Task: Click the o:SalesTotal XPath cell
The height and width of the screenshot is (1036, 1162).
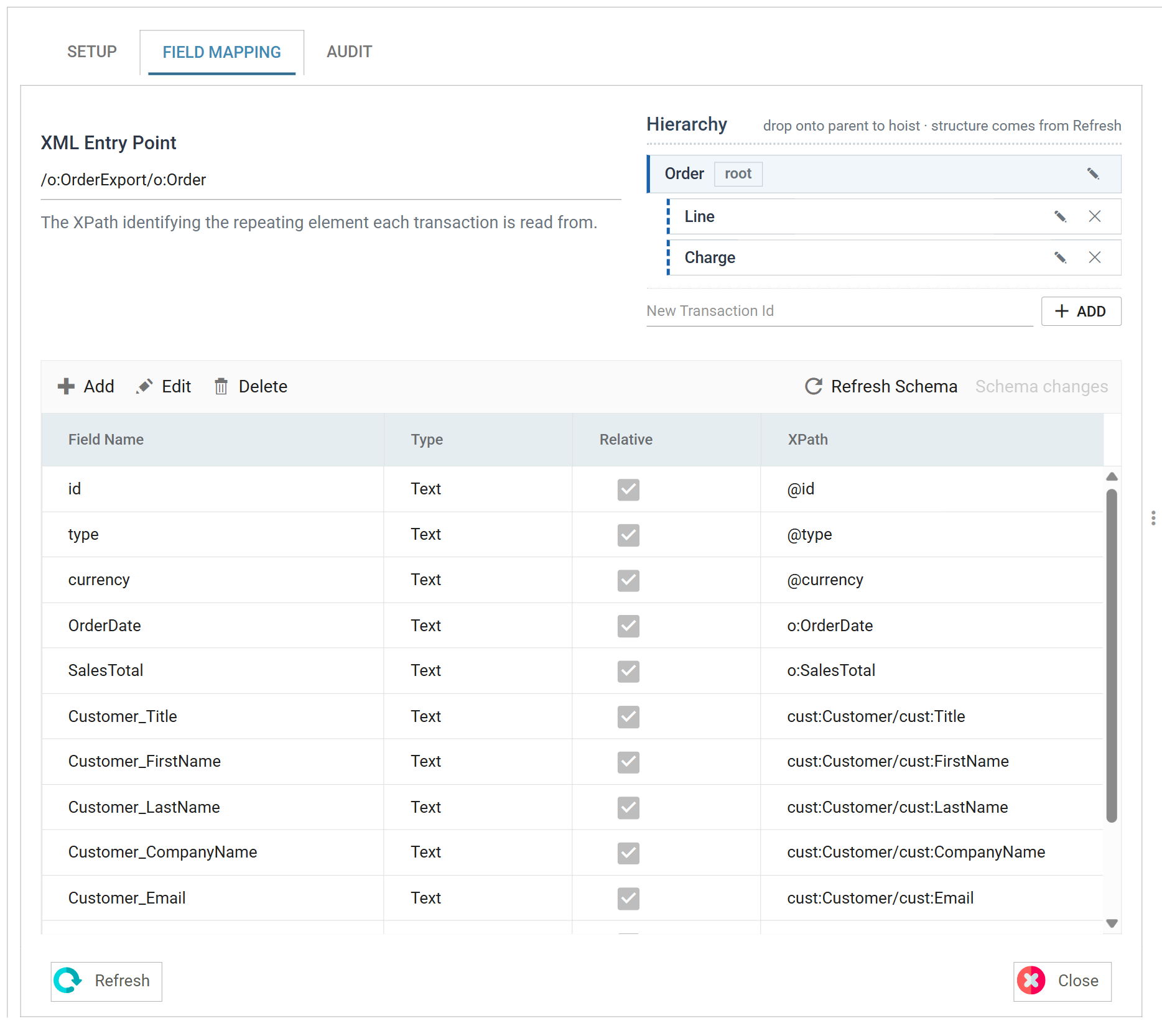Action: 932,671
